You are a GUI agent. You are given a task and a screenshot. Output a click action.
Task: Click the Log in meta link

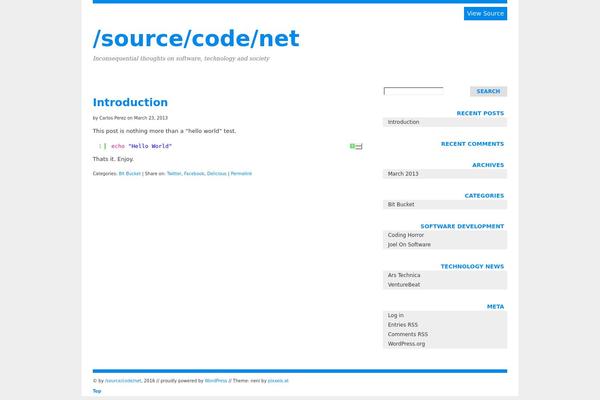click(396, 315)
